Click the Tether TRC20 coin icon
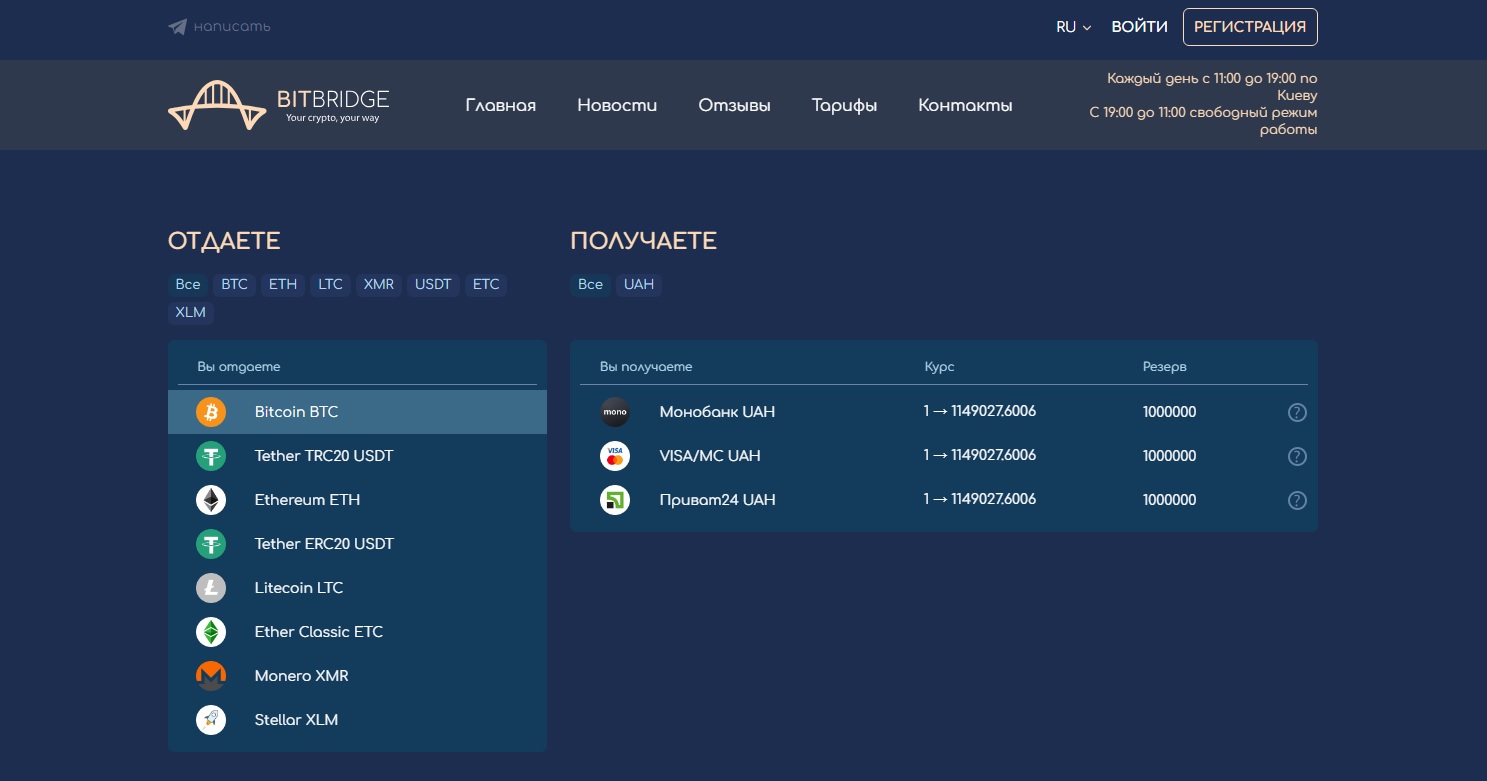Viewport: 1487px width, 781px height. tap(211, 456)
